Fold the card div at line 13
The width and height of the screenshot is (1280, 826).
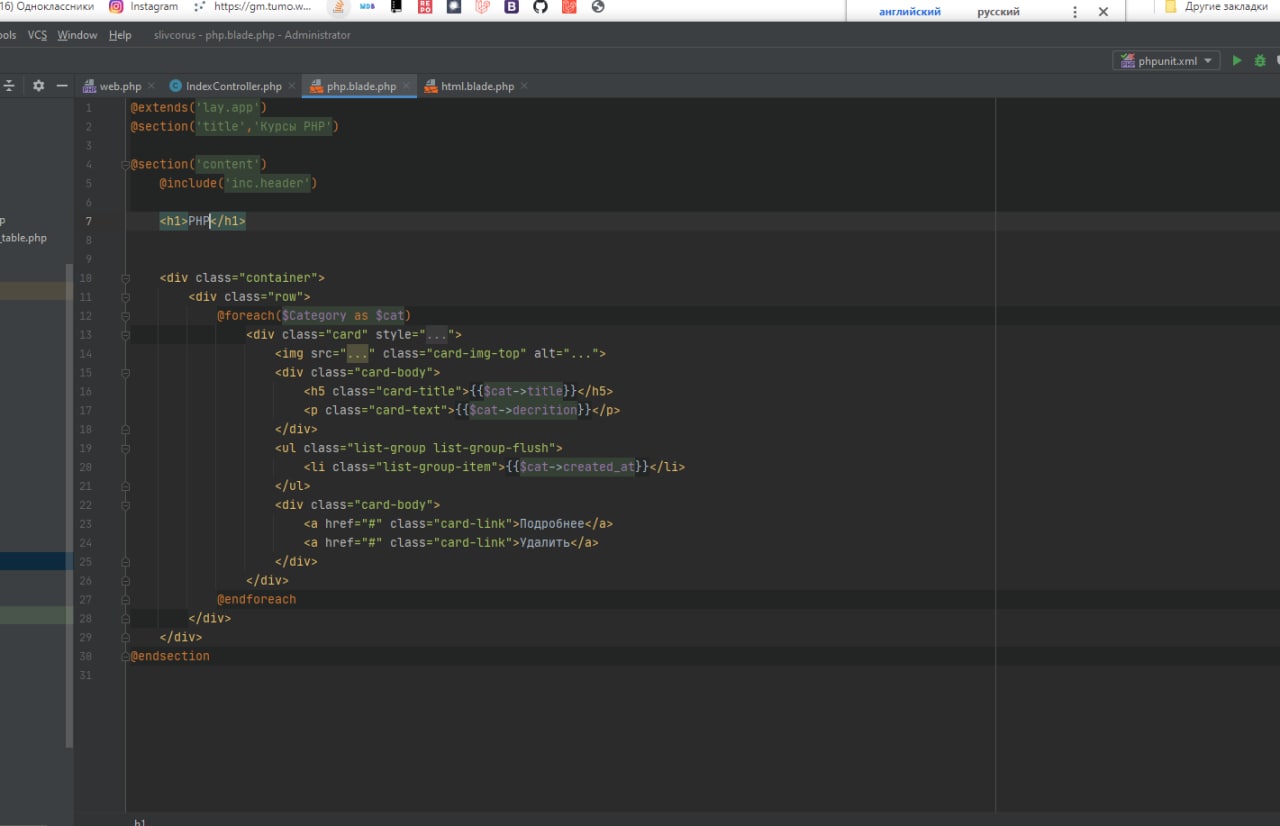pos(125,335)
